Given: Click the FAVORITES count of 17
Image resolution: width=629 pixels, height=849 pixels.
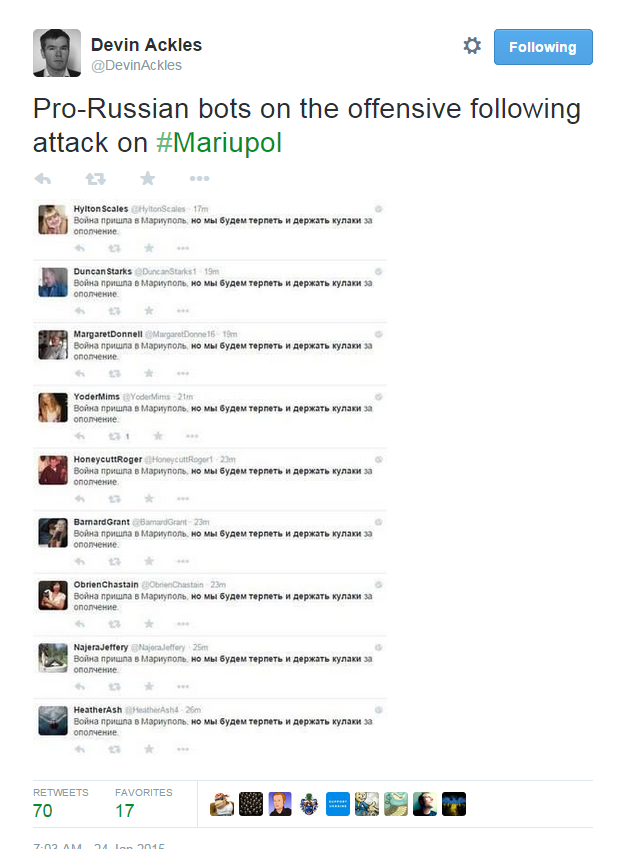Looking at the screenshot, I should click(125, 811).
